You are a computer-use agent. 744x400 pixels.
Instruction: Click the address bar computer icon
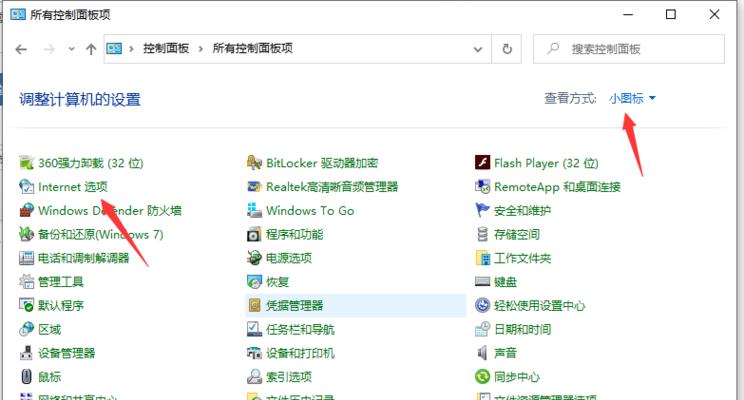tap(114, 48)
